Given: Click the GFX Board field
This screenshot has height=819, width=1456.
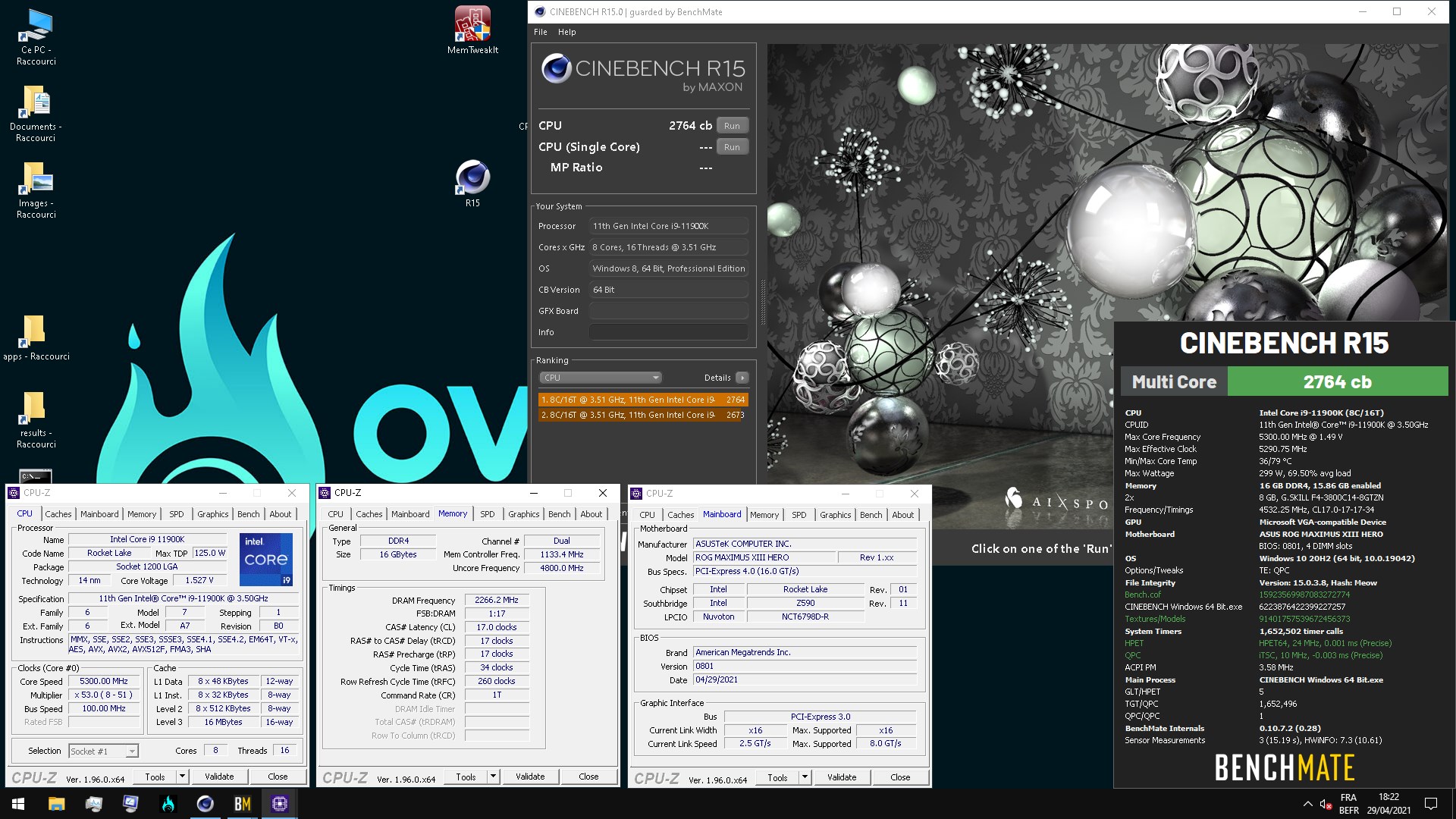Looking at the screenshot, I should [669, 311].
